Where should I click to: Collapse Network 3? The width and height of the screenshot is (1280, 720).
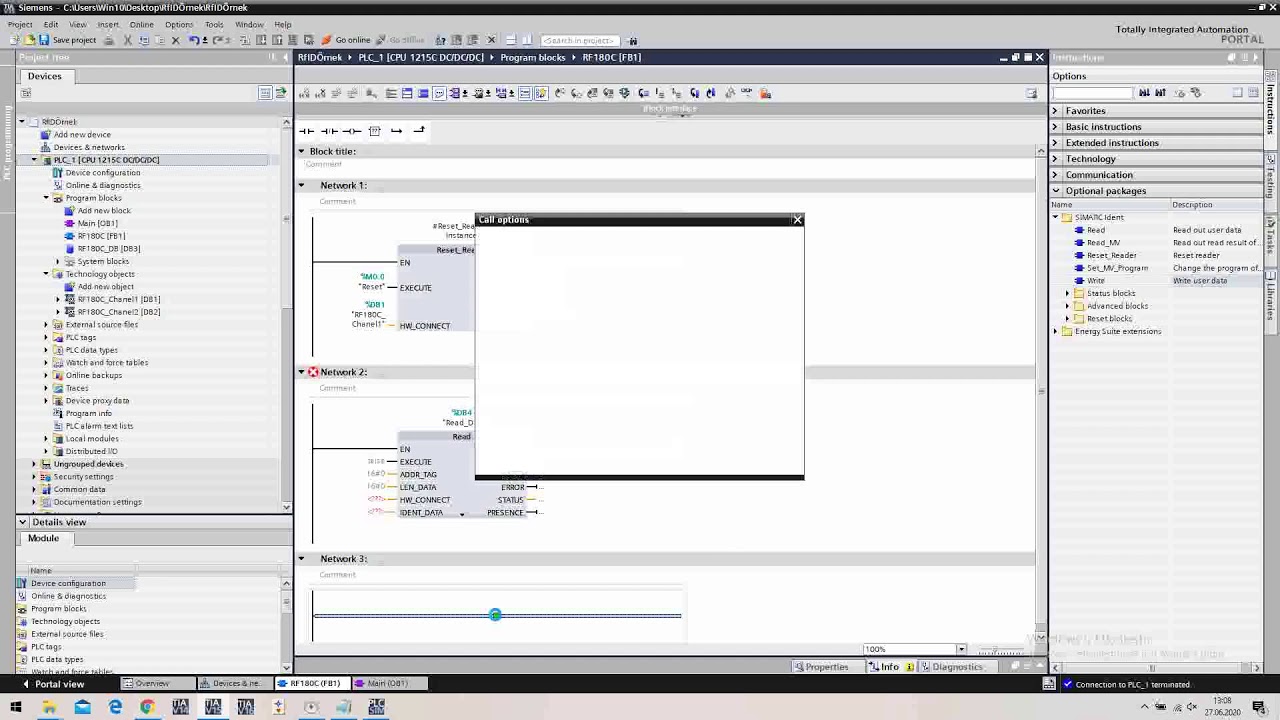click(301, 559)
